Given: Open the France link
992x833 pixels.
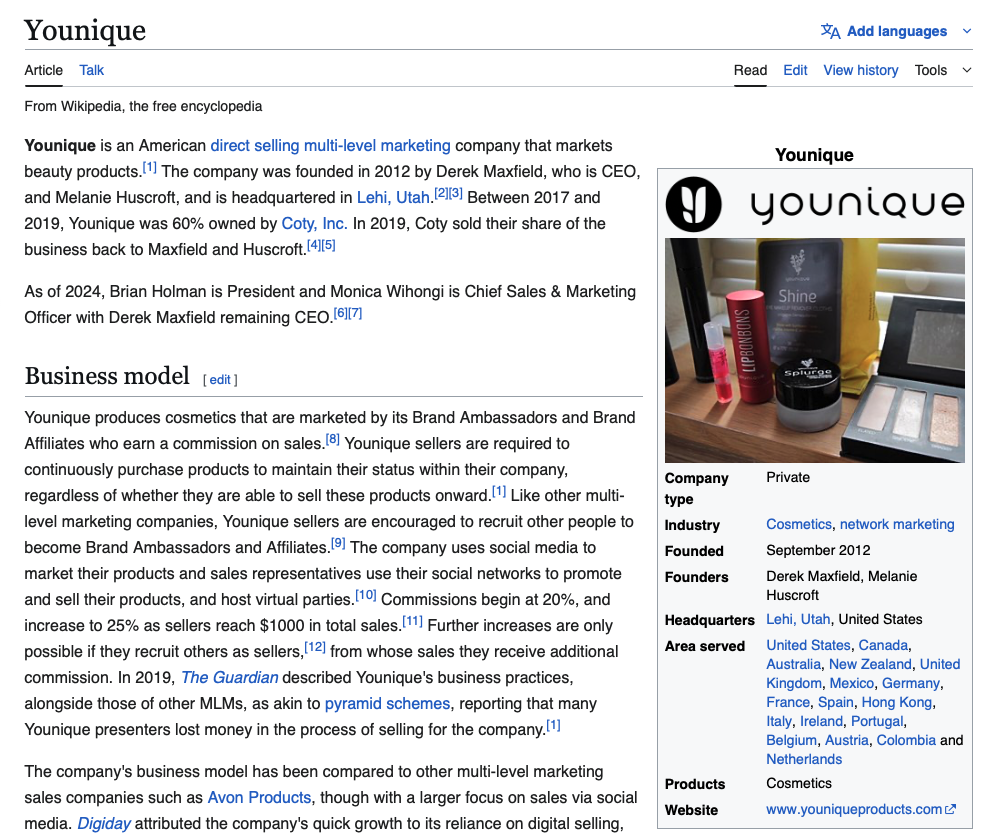Looking at the screenshot, I should (788, 702).
